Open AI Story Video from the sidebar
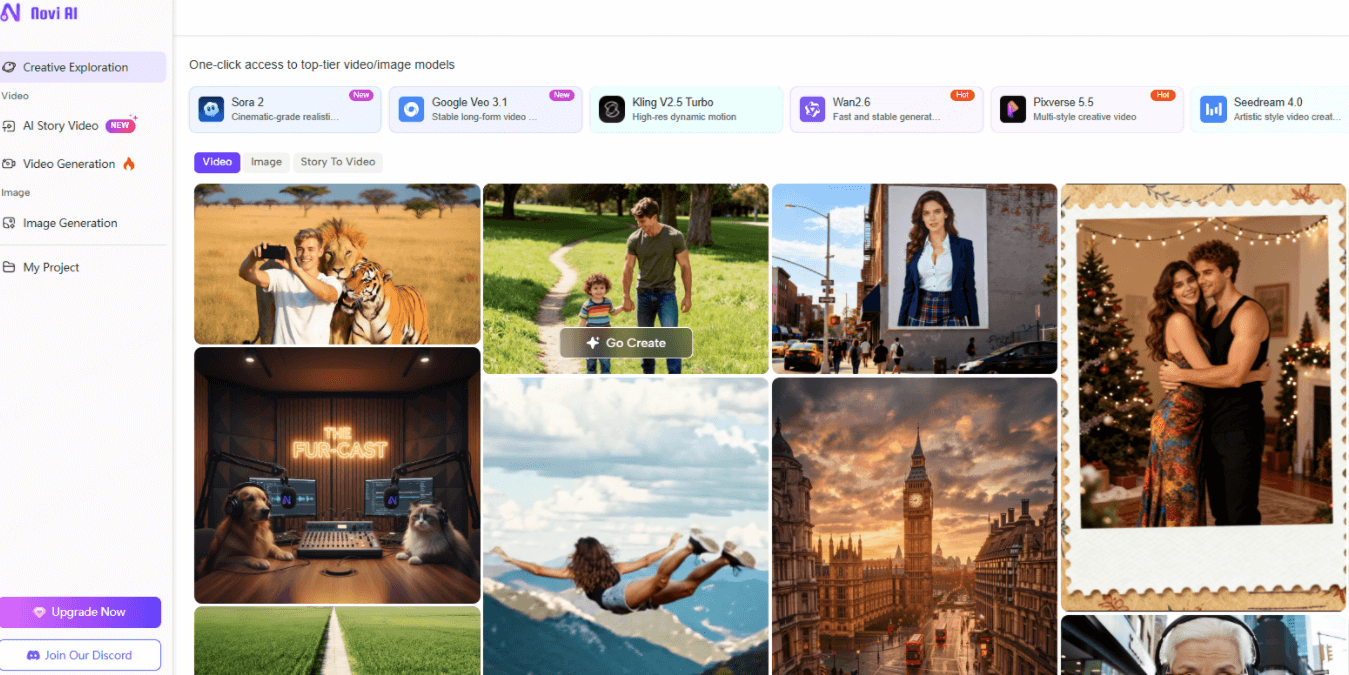Image resolution: width=1349 pixels, height=675 pixels. [x=61, y=126]
